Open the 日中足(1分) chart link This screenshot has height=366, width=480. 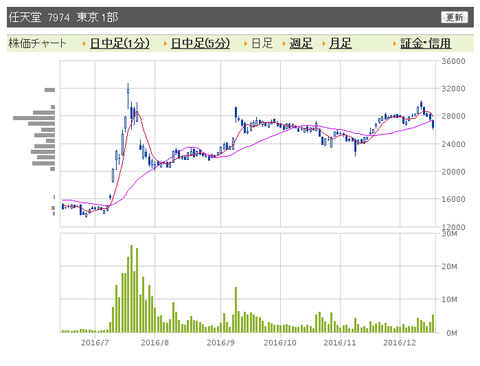click(x=120, y=43)
